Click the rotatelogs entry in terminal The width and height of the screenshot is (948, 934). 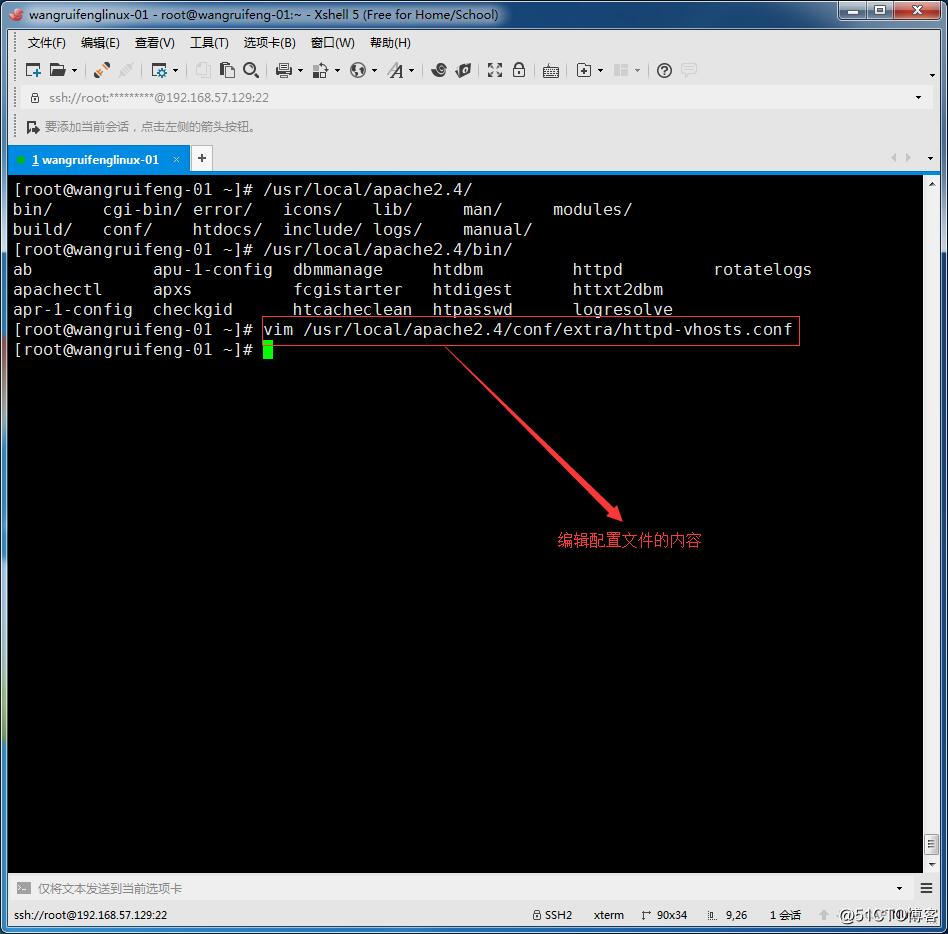pyautogui.click(x=762, y=270)
